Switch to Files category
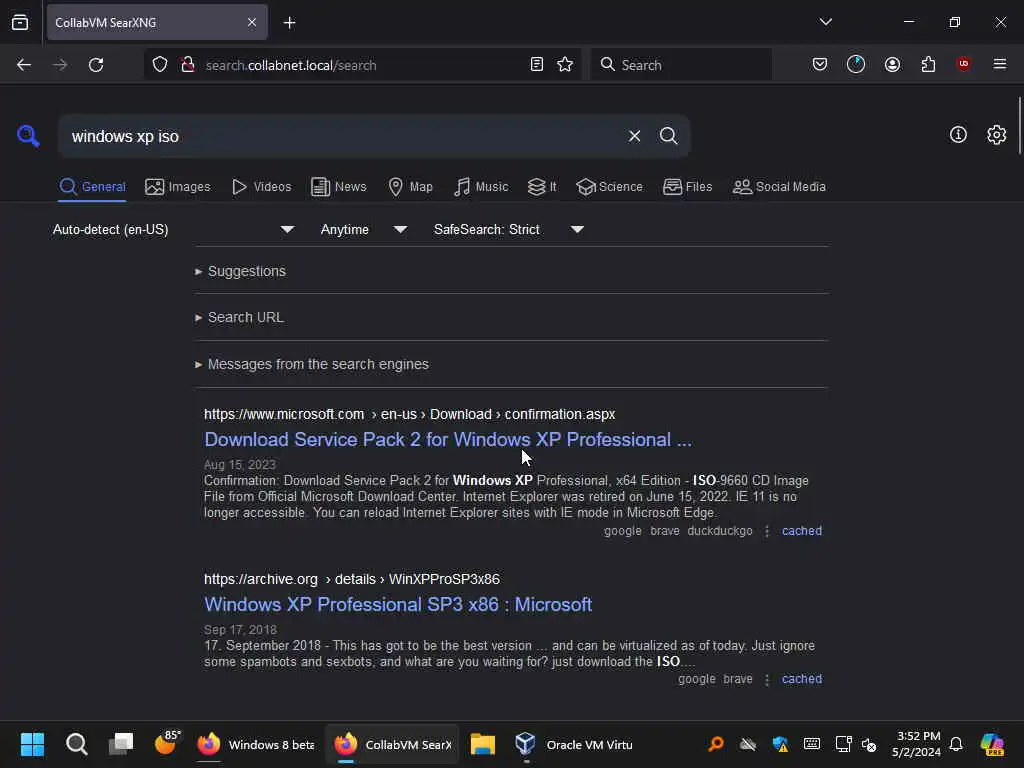The height and width of the screenshot is (768, 1024). (687, 187)
